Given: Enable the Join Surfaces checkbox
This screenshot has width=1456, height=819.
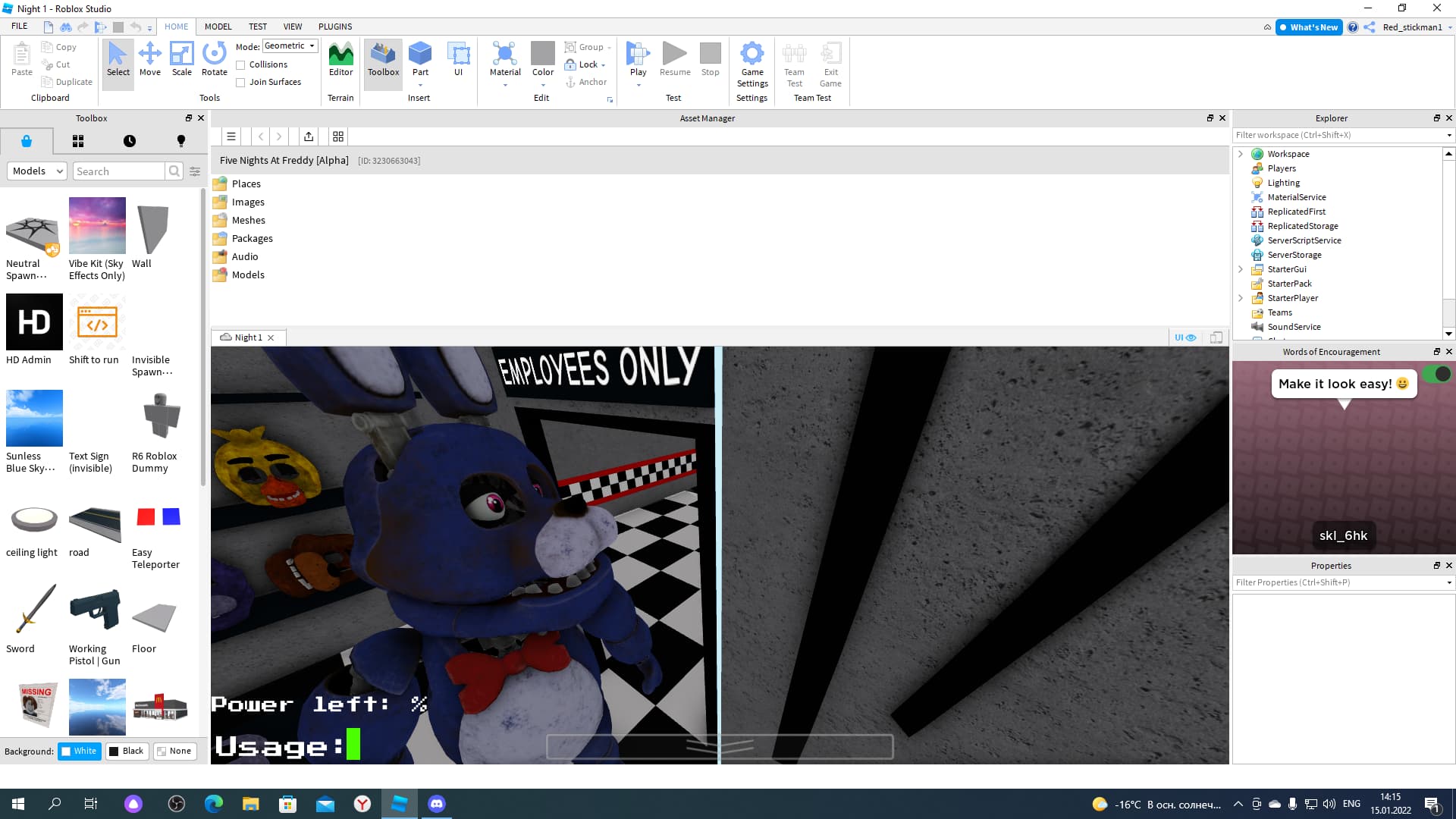Looking at the screenshot, I should pos(240,83).
